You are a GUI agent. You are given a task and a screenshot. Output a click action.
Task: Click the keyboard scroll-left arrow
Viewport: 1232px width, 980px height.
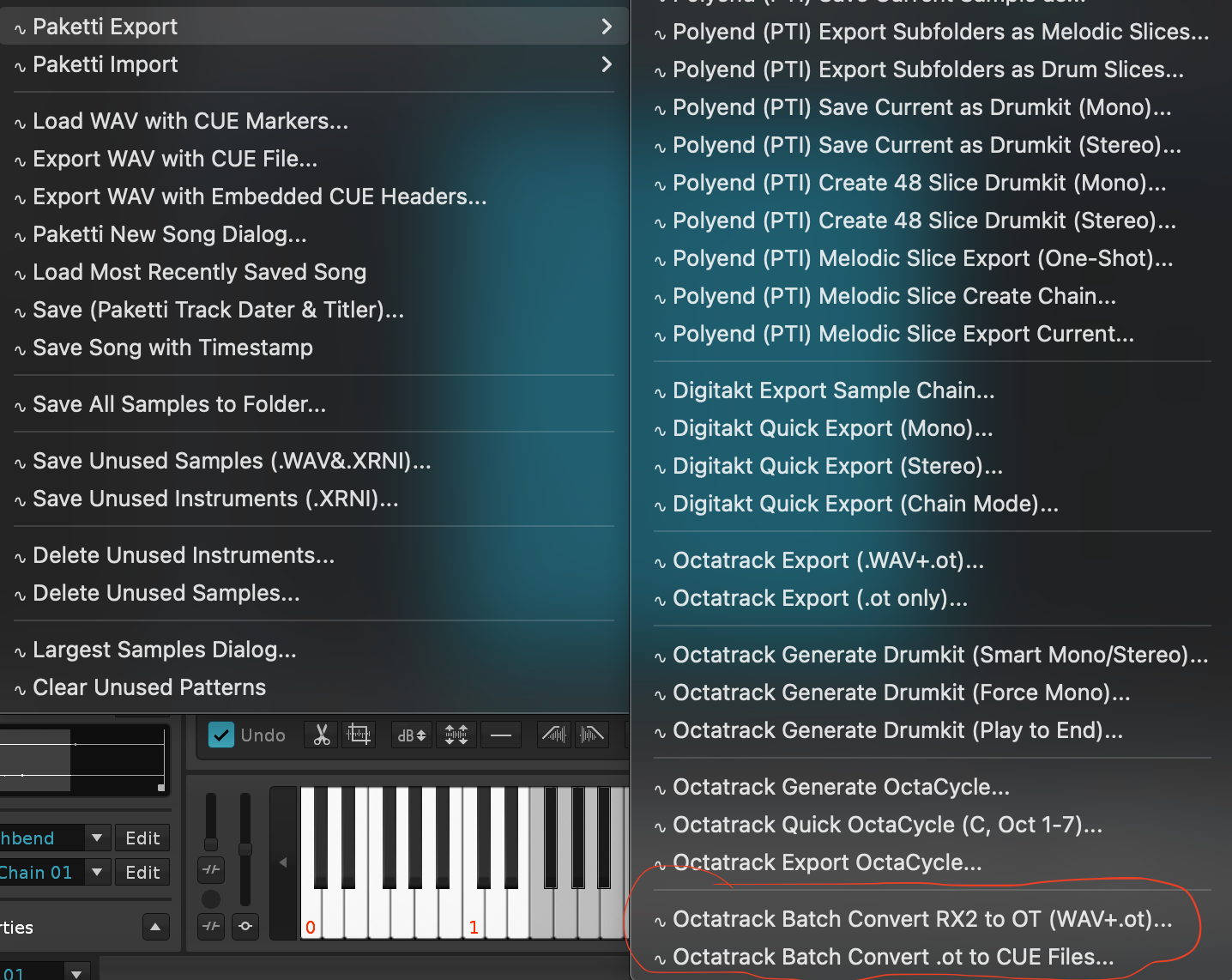[x=283, y=862]
